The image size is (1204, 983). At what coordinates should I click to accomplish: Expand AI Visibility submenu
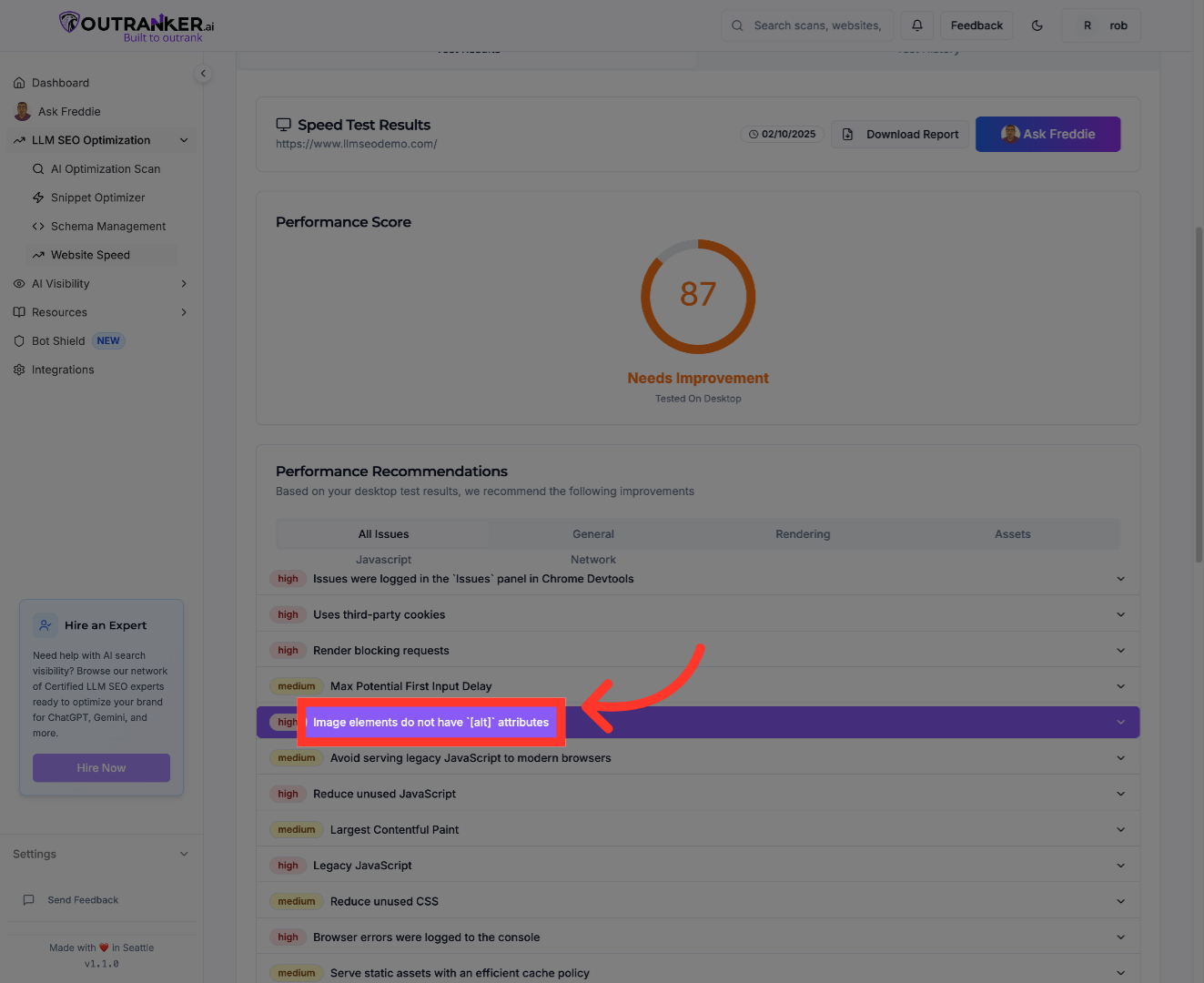(x=184, y=284)
